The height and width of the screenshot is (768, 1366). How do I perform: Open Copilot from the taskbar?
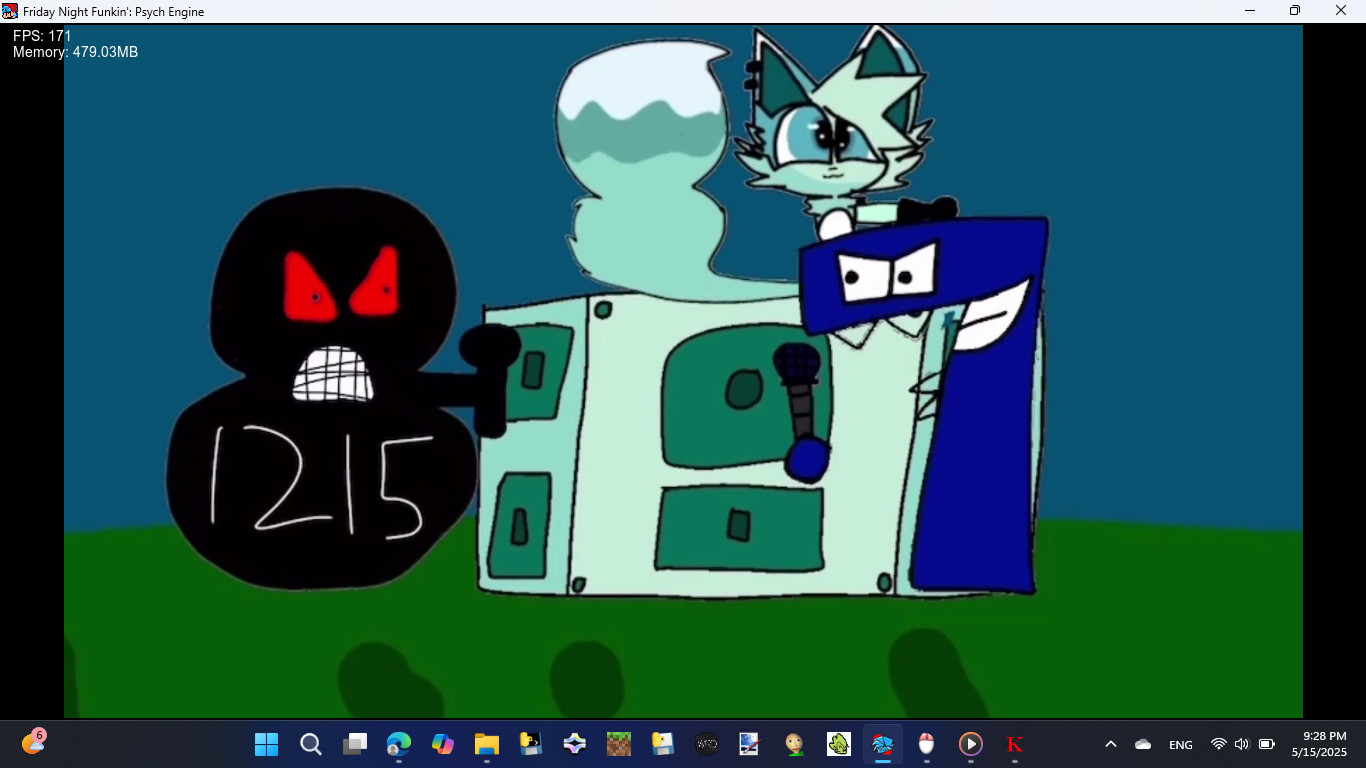pyautogui.click(x=443, y=744)
